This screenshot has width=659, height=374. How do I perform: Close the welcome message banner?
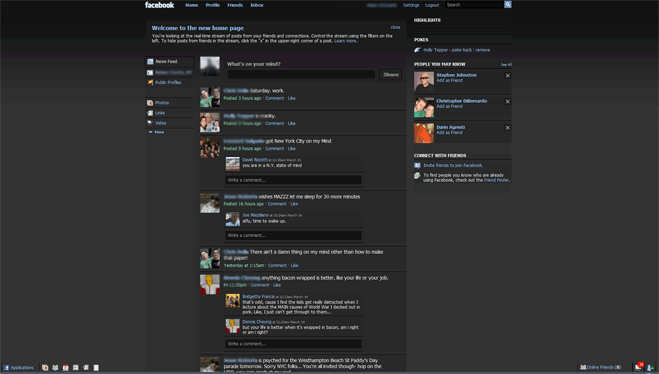(395, 27)
